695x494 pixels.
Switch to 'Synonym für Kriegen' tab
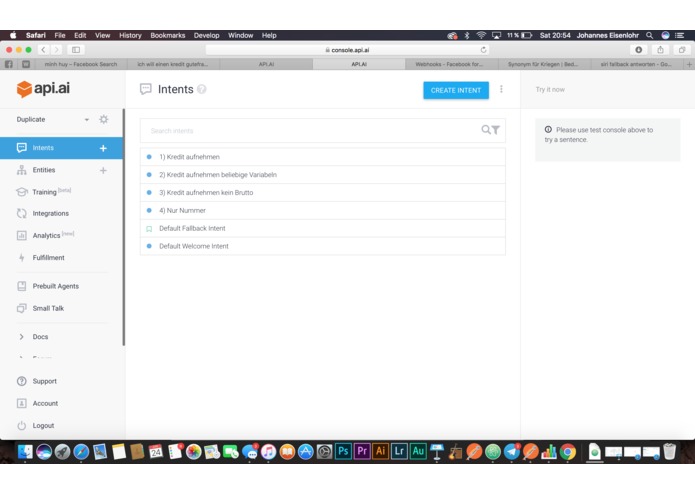coord(543,64)
